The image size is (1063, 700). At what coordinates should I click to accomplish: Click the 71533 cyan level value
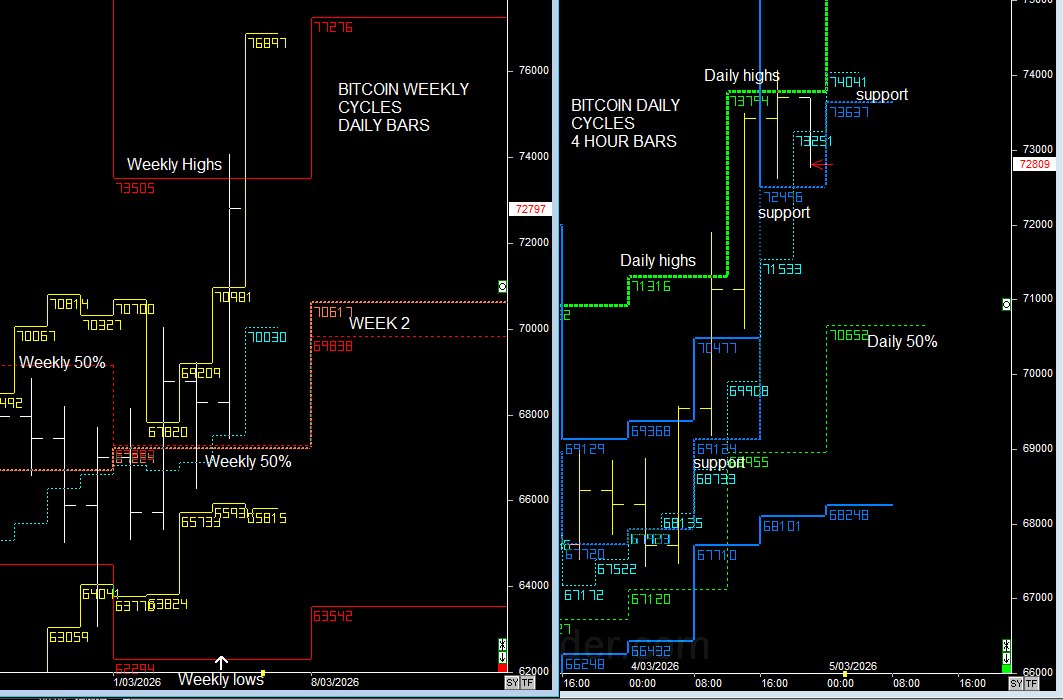(782, 269)
